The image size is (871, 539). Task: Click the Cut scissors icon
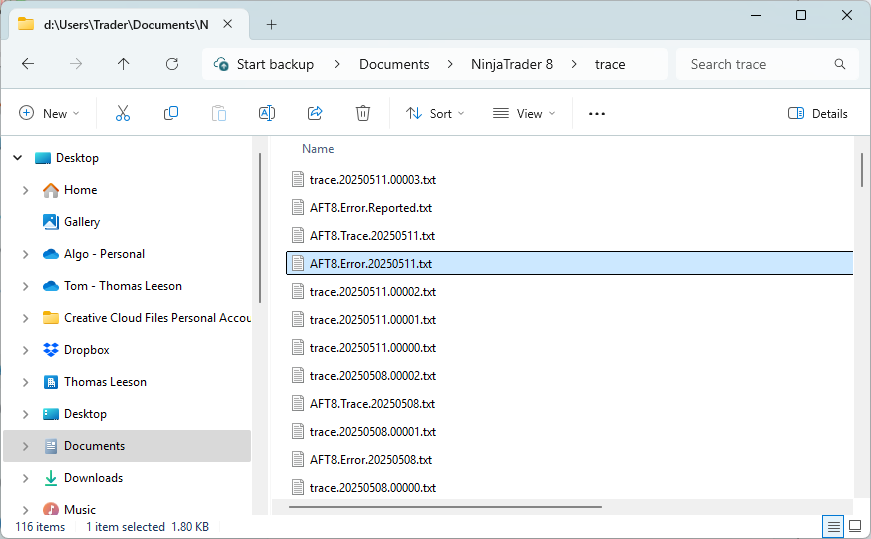(x=123, y=113)
